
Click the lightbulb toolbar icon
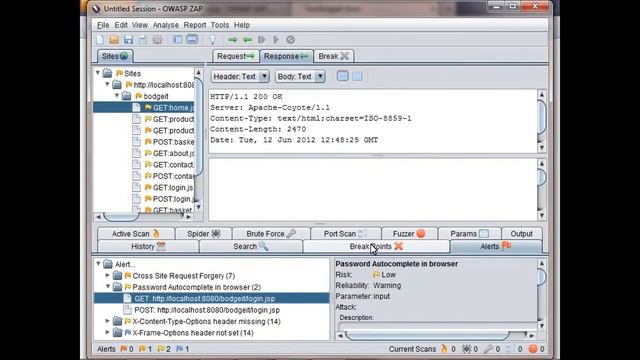tap(212, 40)
